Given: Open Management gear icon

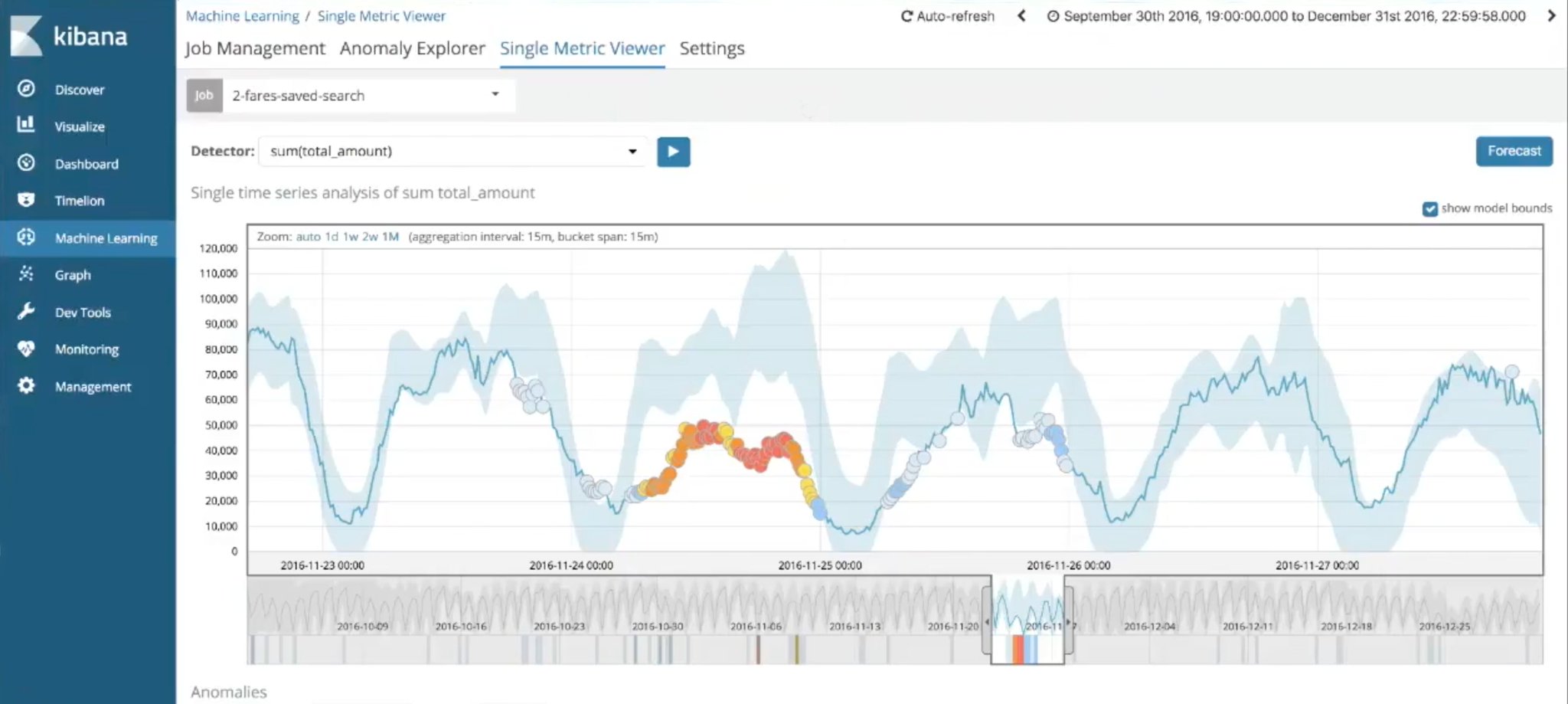Looking at the screenshot, I should [x=26, y=385].
